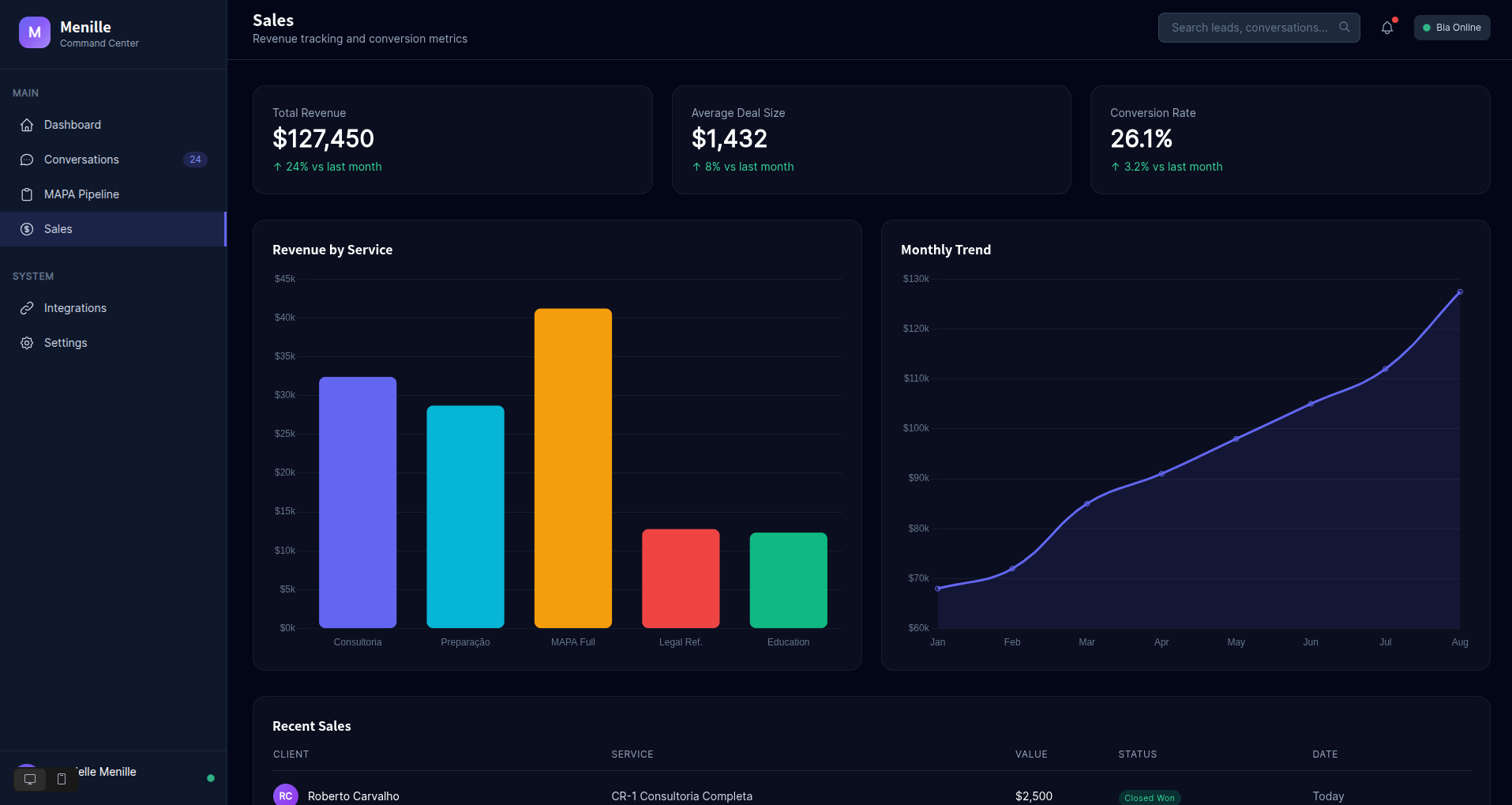The width and height of the screenshot is (1512, 805).
Task: Click the Aug data point on trend line
Action: click(x=1460, y=292)
